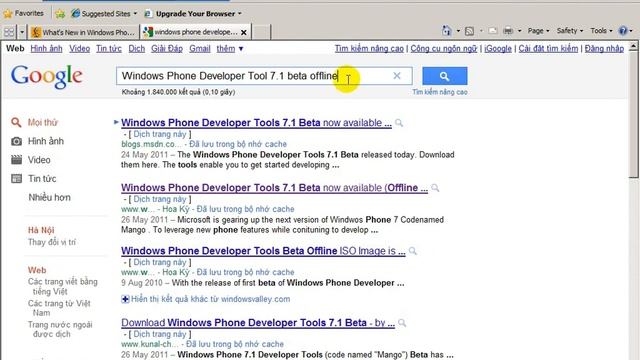Click the RSS feeds toolbar icon
The image size is (640, 360).
(x=469, y=31)
